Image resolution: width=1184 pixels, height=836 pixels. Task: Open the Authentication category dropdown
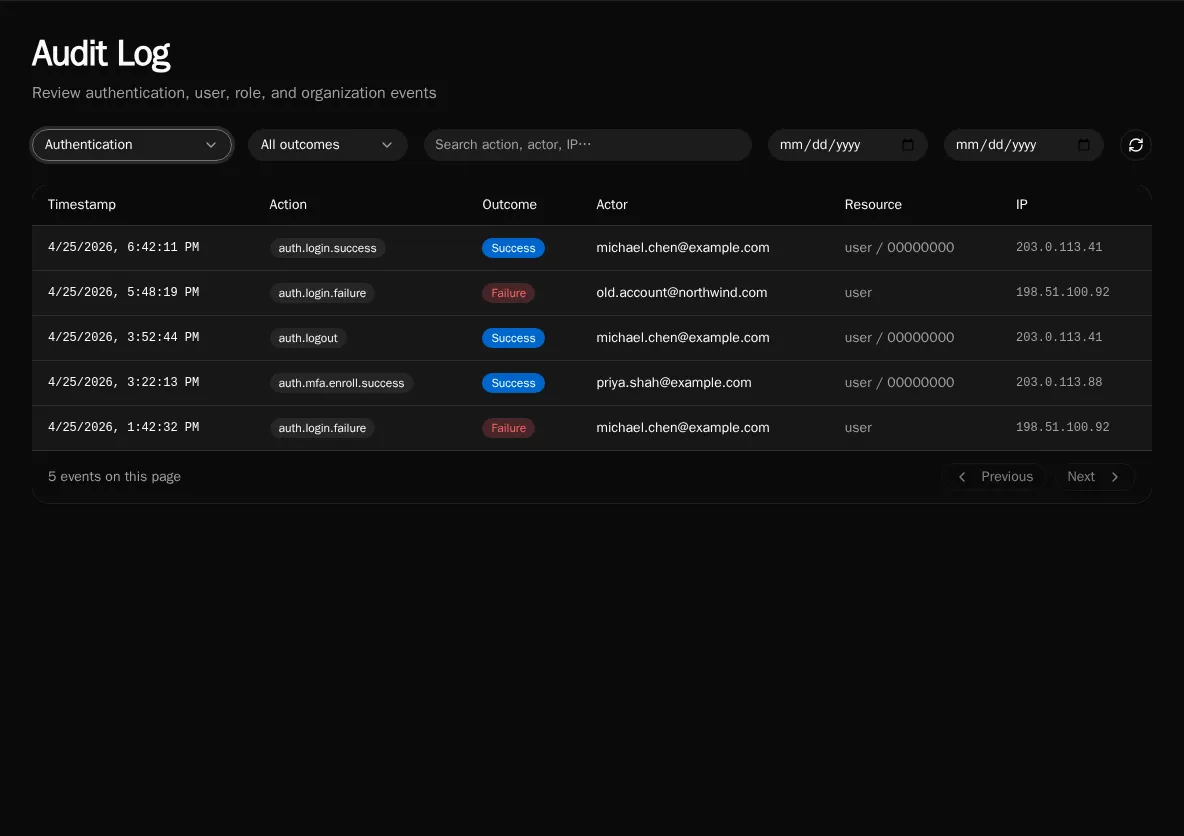tap(131, 145)
